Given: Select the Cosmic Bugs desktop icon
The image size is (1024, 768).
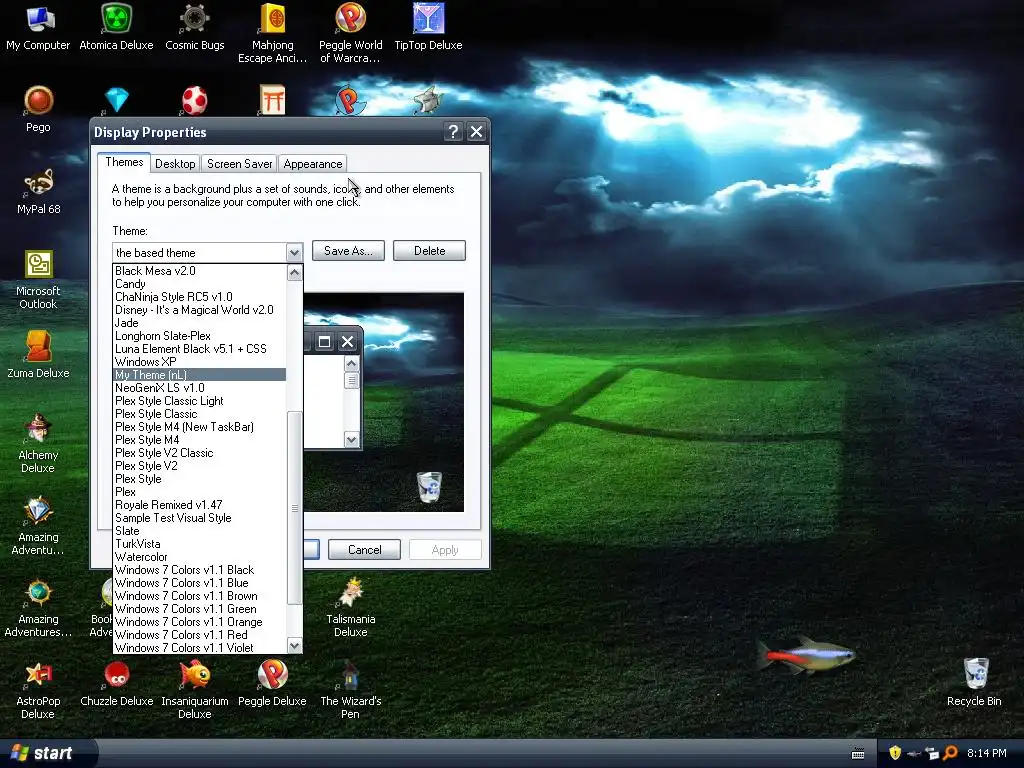Looking at the screenshot, I should [x=195, y=27].
